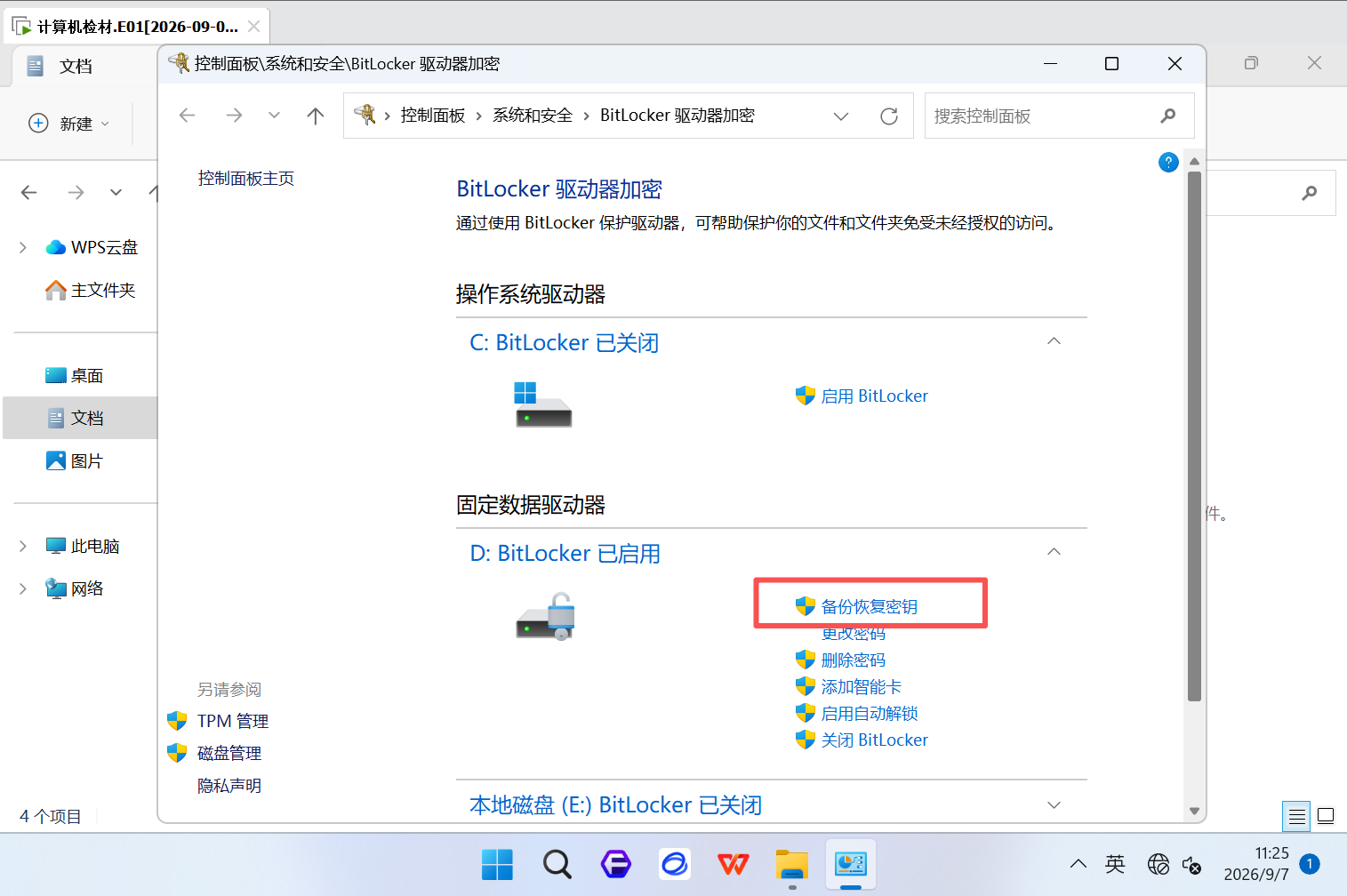Click the 备份恢复密钥 link

click(x=869, y=606)
